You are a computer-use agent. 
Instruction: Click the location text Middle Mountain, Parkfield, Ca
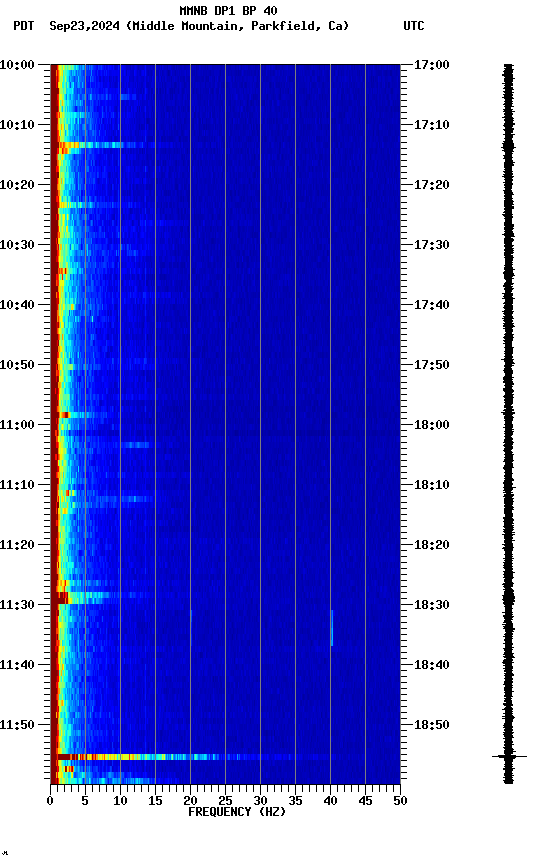tap(237, 26)
